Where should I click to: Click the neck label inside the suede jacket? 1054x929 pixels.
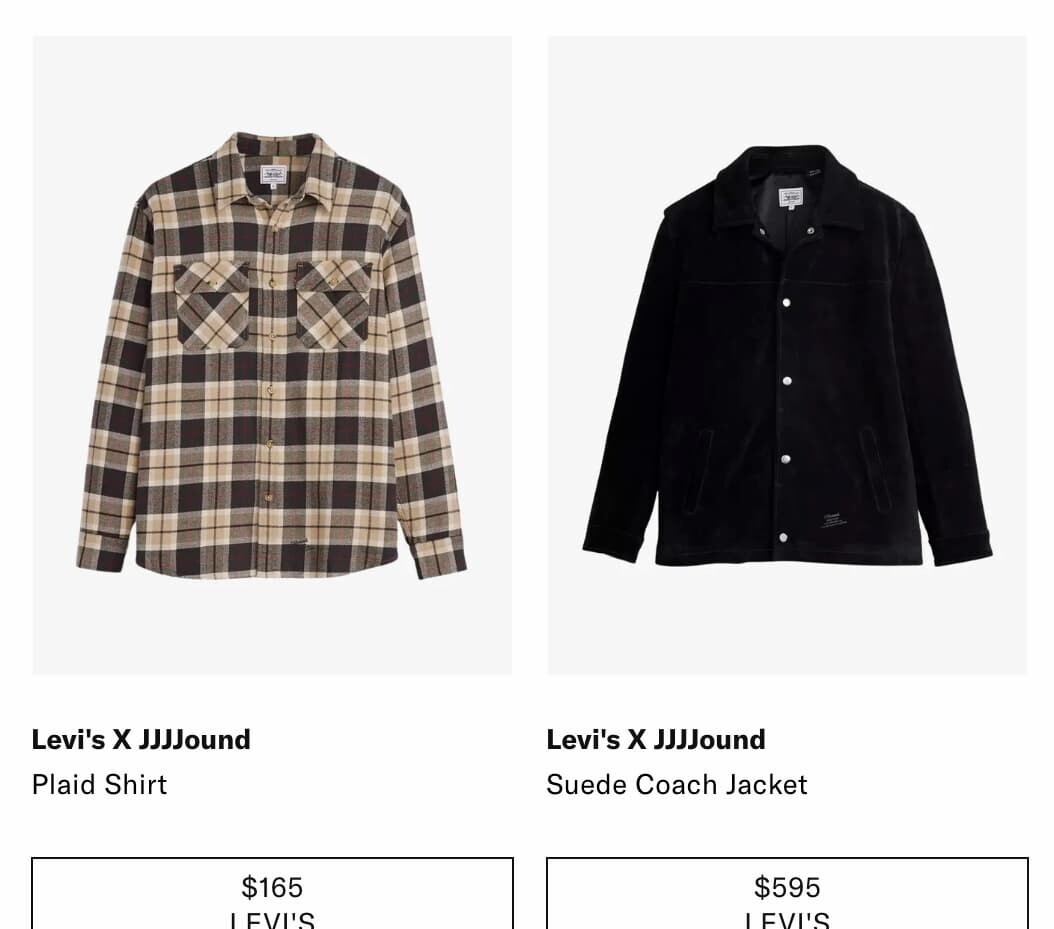(x=790, y=198)
